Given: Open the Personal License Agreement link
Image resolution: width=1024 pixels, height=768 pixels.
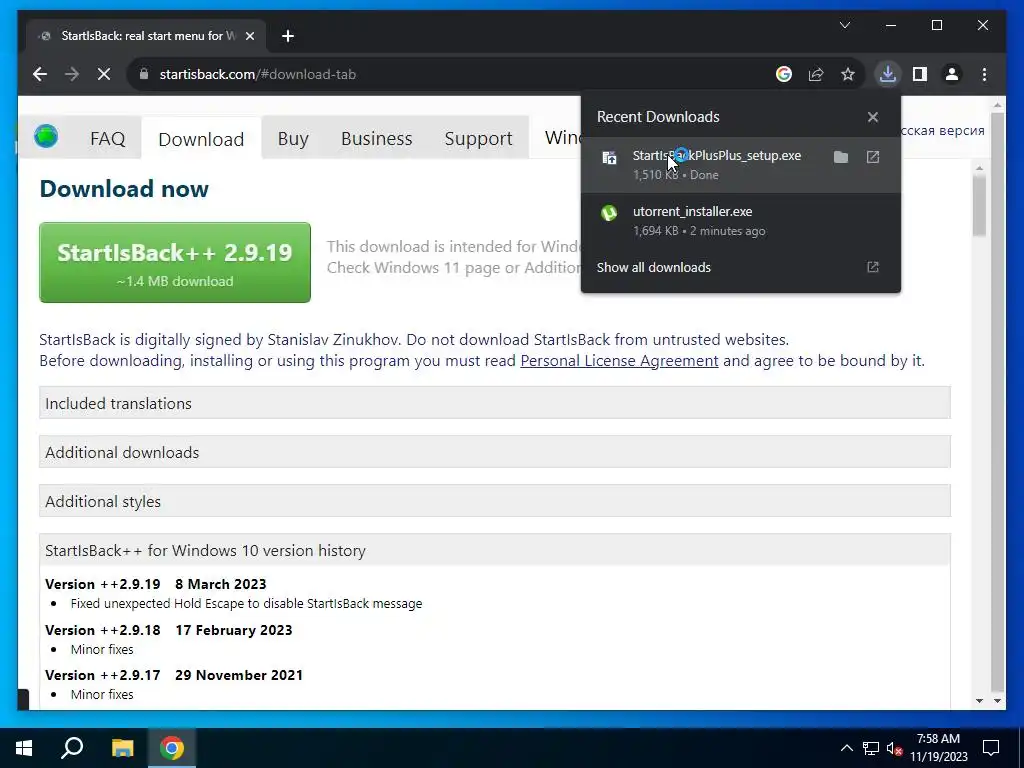Looking at the screenshot, I should point(619,360).
